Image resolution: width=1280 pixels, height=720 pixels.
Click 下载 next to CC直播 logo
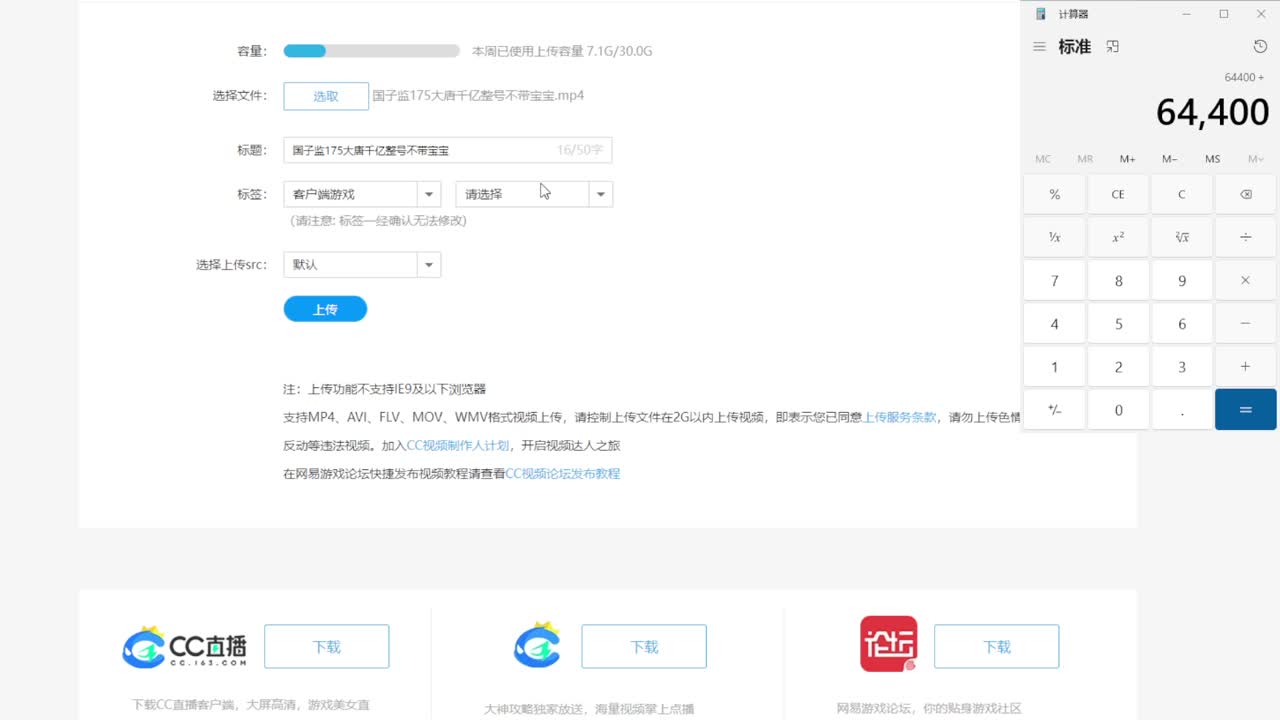click(x=326, y=647)
